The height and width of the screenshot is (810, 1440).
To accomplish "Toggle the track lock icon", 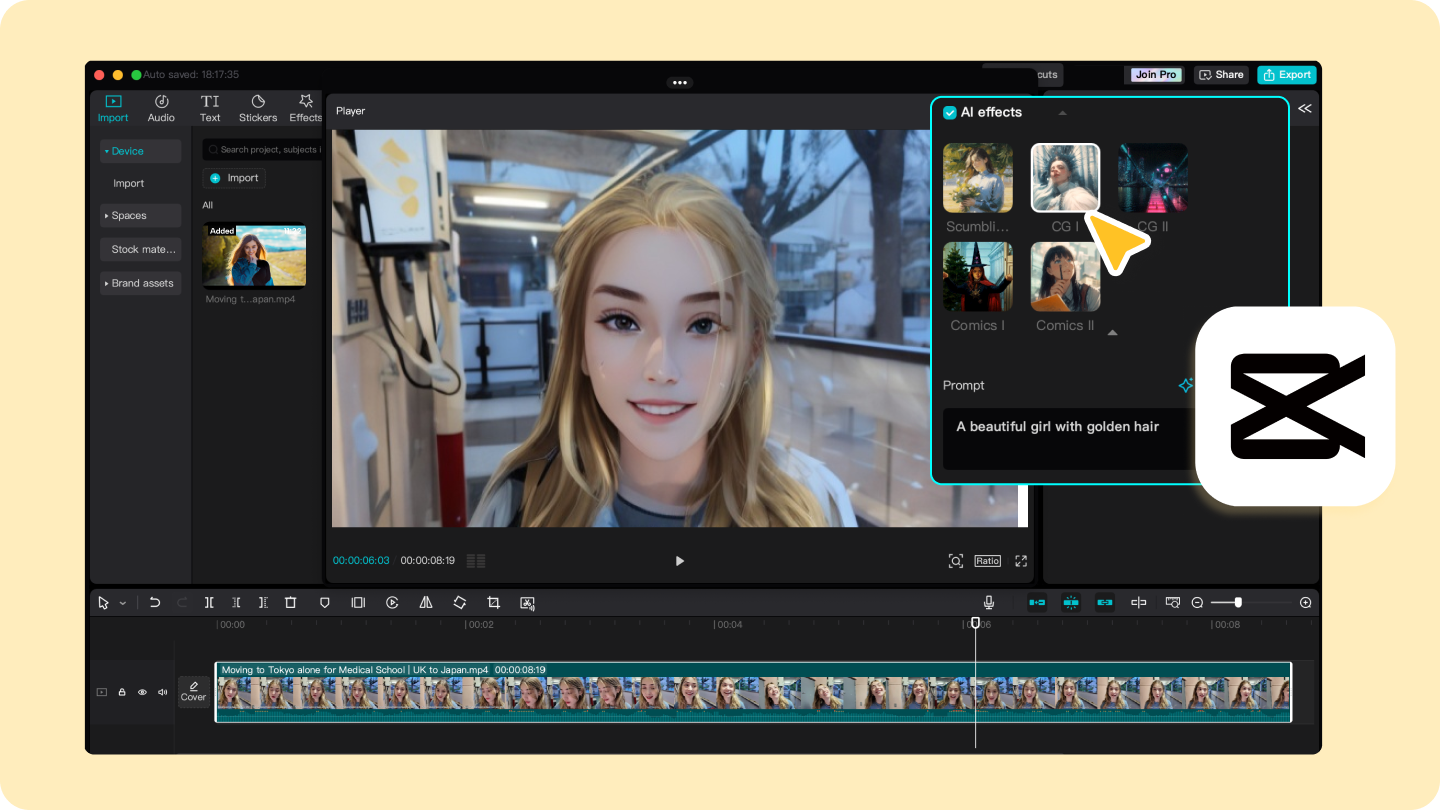I will [122, 692].
